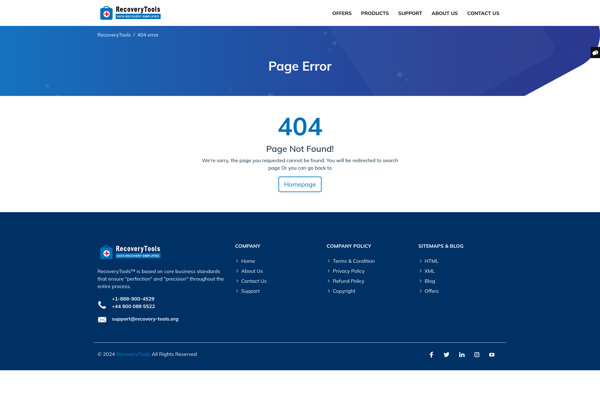
Task: Open the footer Blog link
Action: tap(430, 281)
